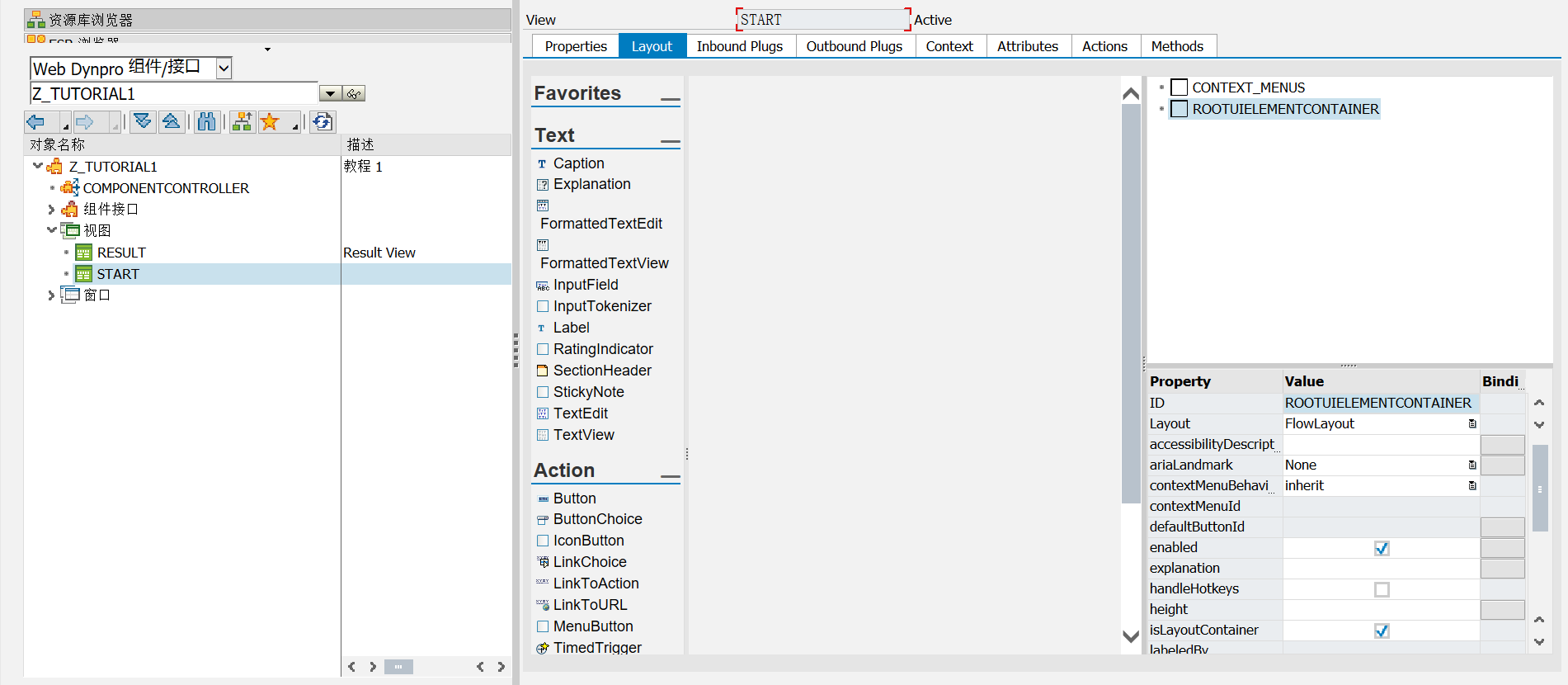Toggle the enabled property checkbox

1382,548
